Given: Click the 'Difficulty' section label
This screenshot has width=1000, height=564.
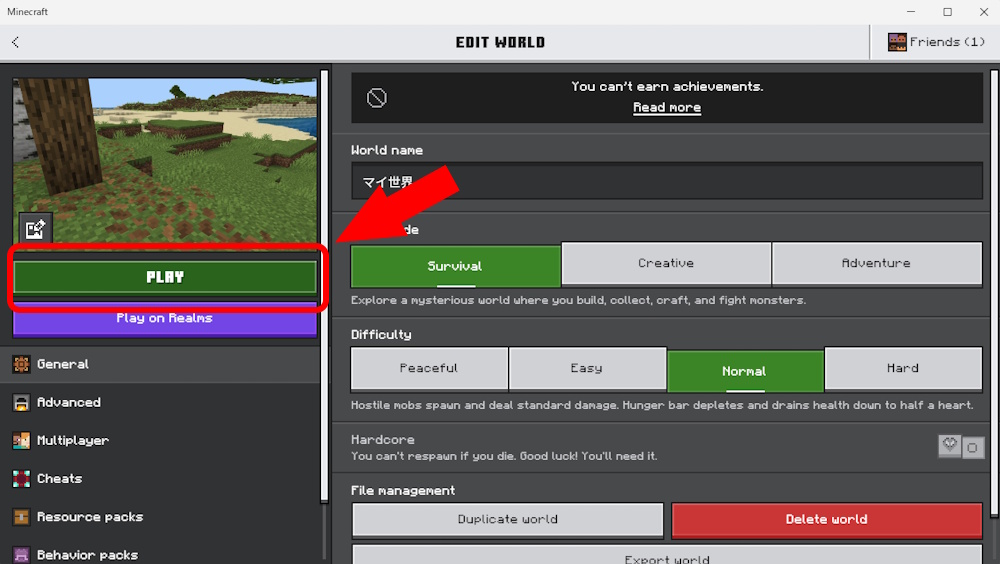Looking at the screenshot, I should tap(381, 334).
